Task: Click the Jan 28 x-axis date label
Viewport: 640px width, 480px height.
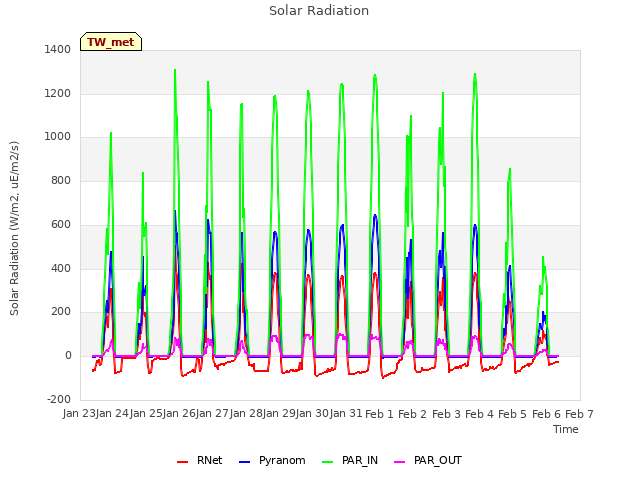Action: tap(246, 413)
